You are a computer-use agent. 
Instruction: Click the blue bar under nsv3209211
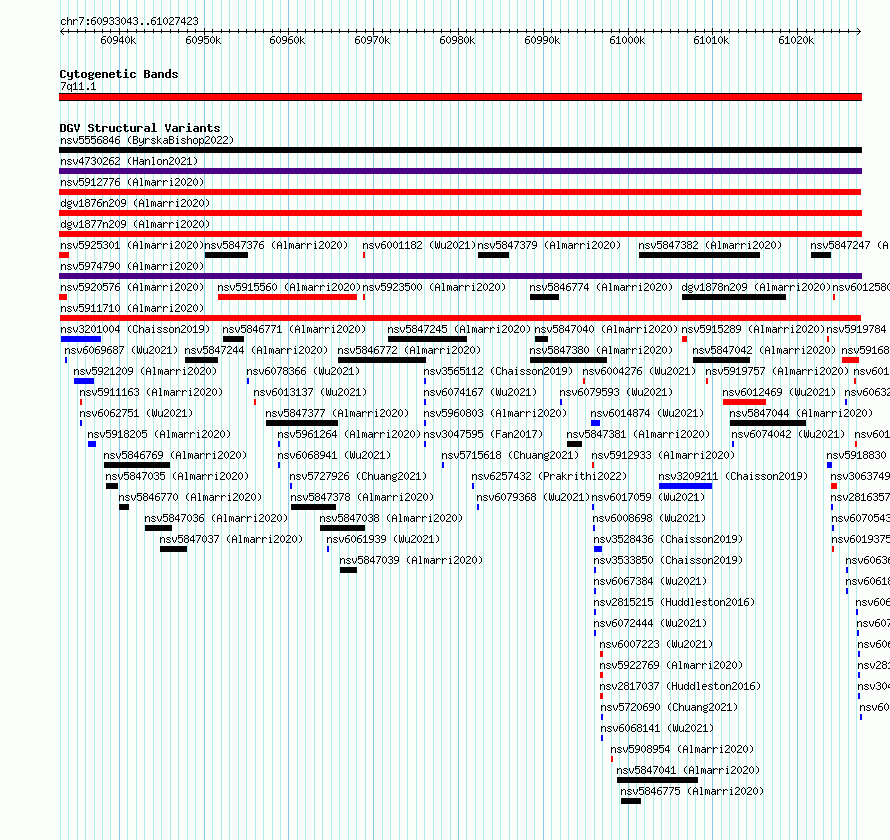pyautogui.click(x=686, y=486)
